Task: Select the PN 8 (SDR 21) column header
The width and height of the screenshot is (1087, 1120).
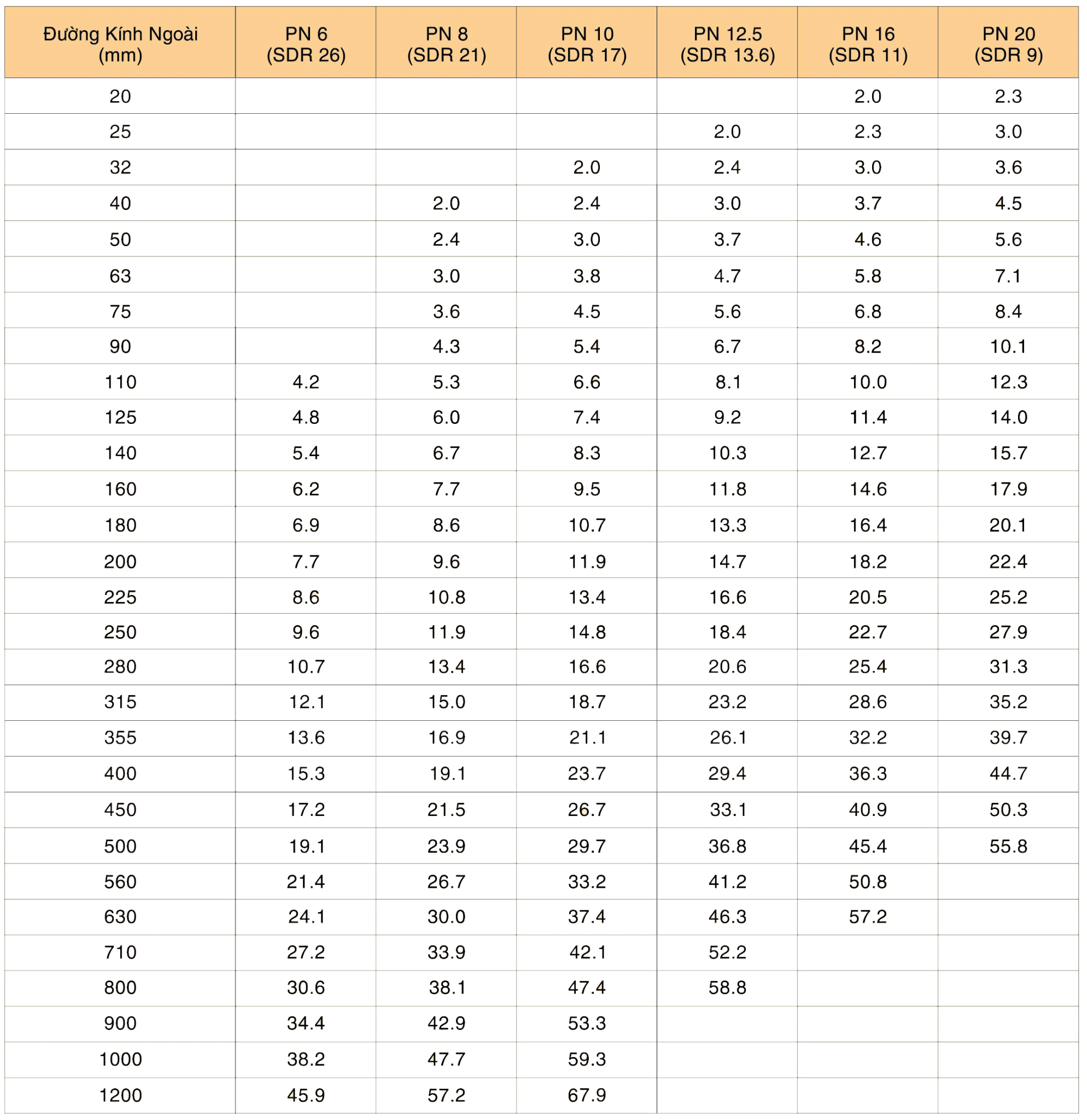Action: coord(446,44)
